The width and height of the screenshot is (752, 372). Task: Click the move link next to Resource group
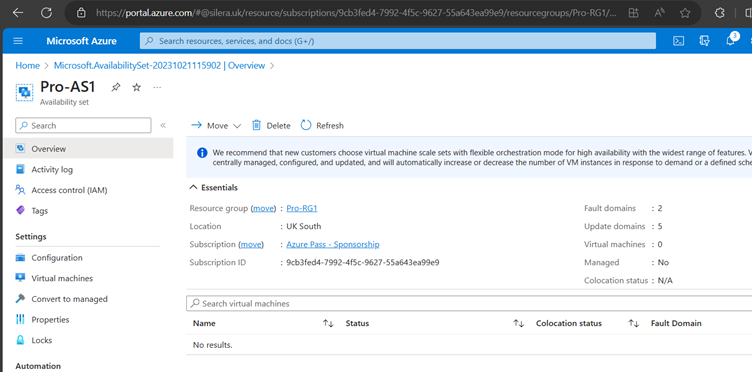(x=263, y=208)
